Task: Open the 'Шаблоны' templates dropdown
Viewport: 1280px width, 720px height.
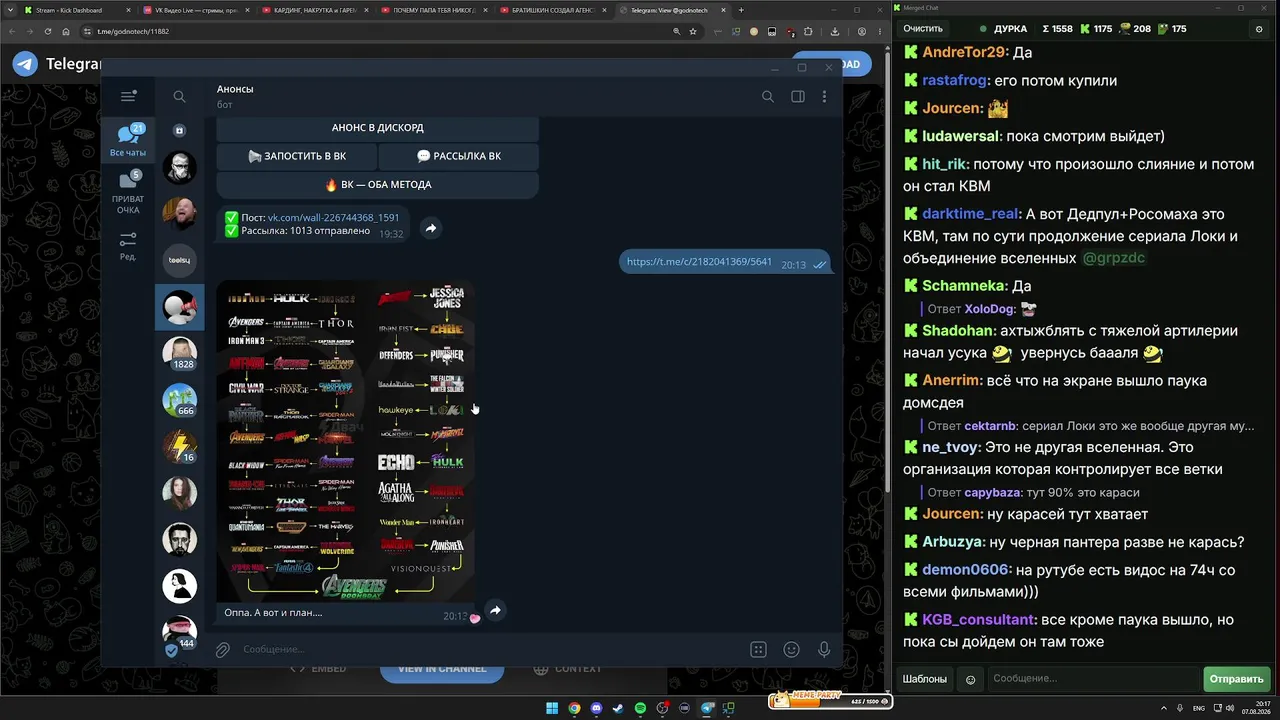Action: tap(925, 679)
